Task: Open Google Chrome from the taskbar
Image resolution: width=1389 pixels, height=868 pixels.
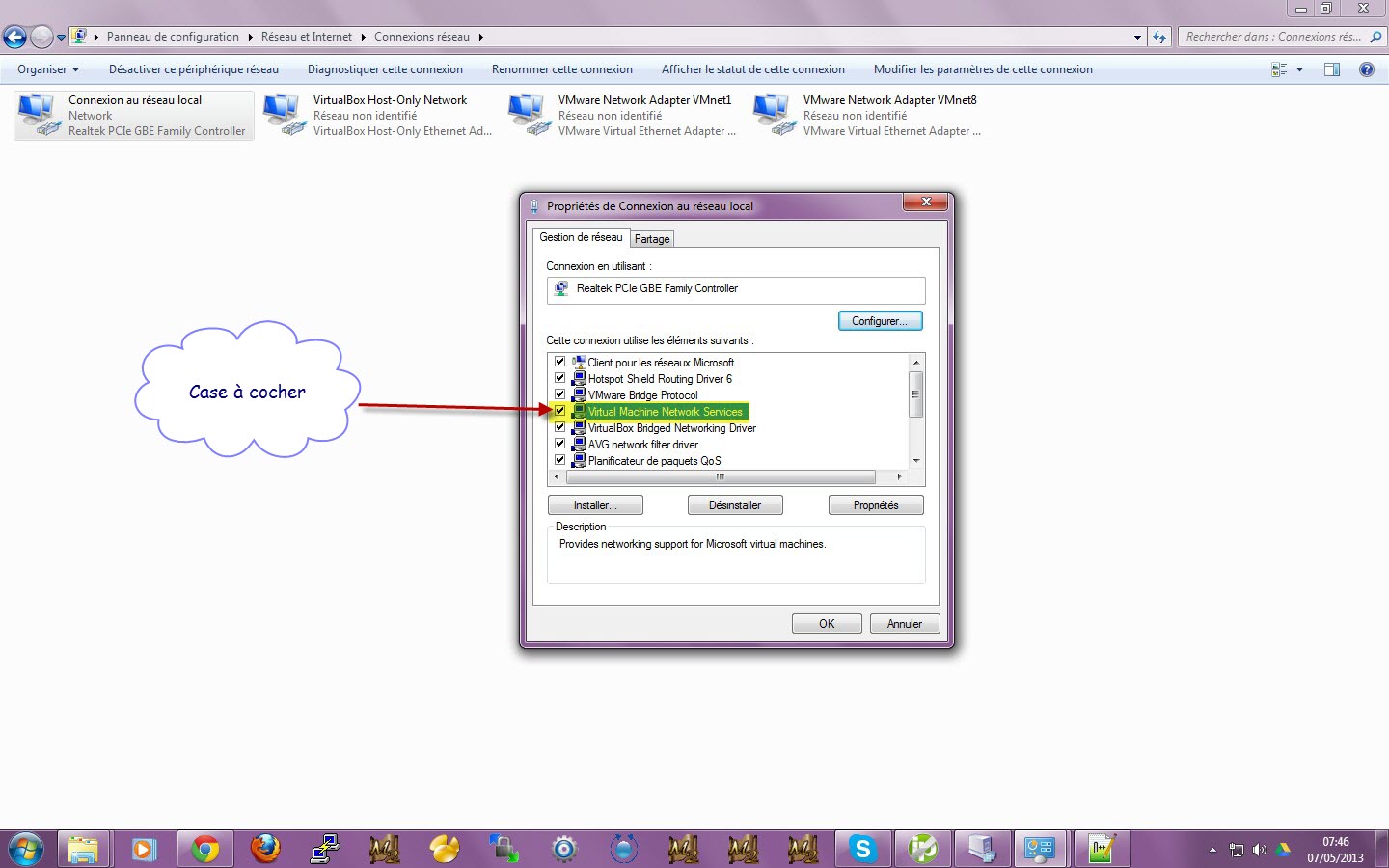Action: click(x=204, y=849)
